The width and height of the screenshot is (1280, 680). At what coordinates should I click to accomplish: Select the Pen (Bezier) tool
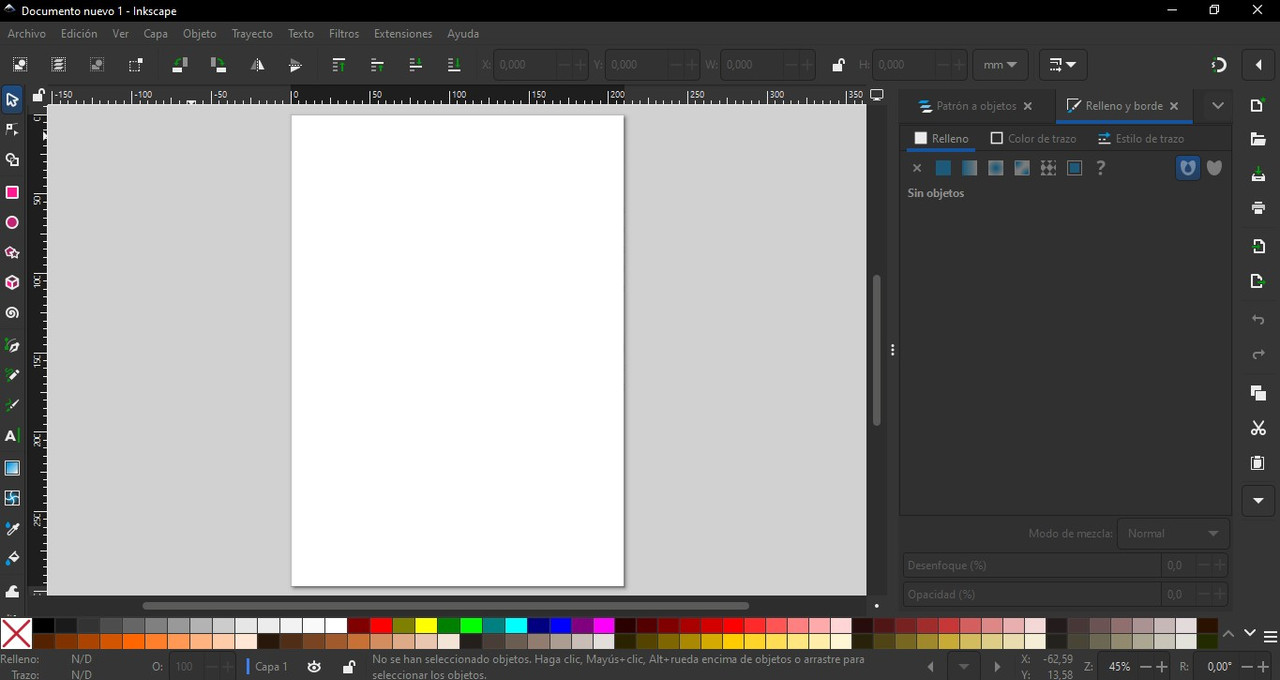click(x=12, y=346)
